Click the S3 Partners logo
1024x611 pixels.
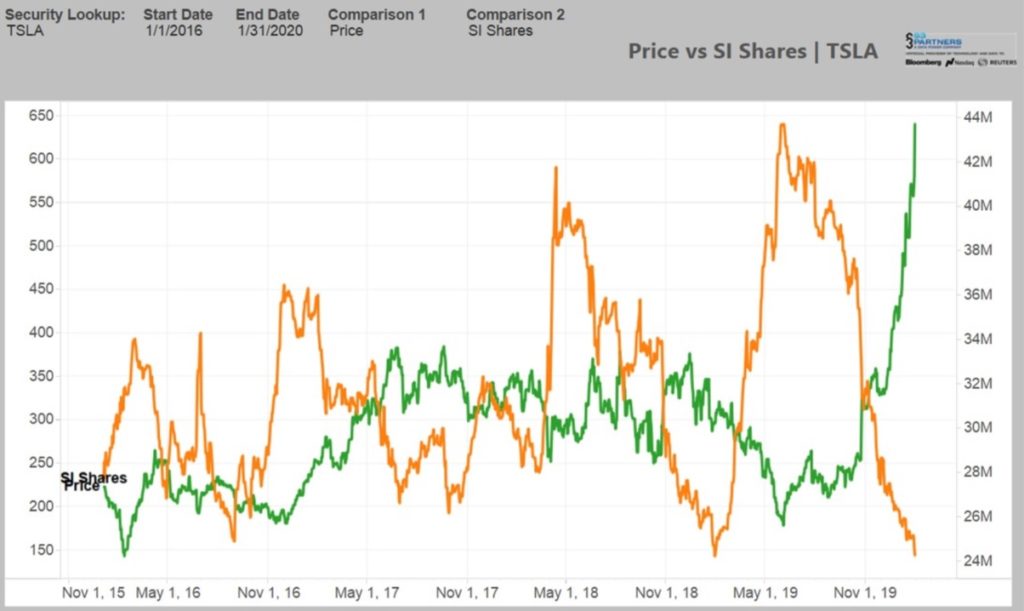point(933,42)
